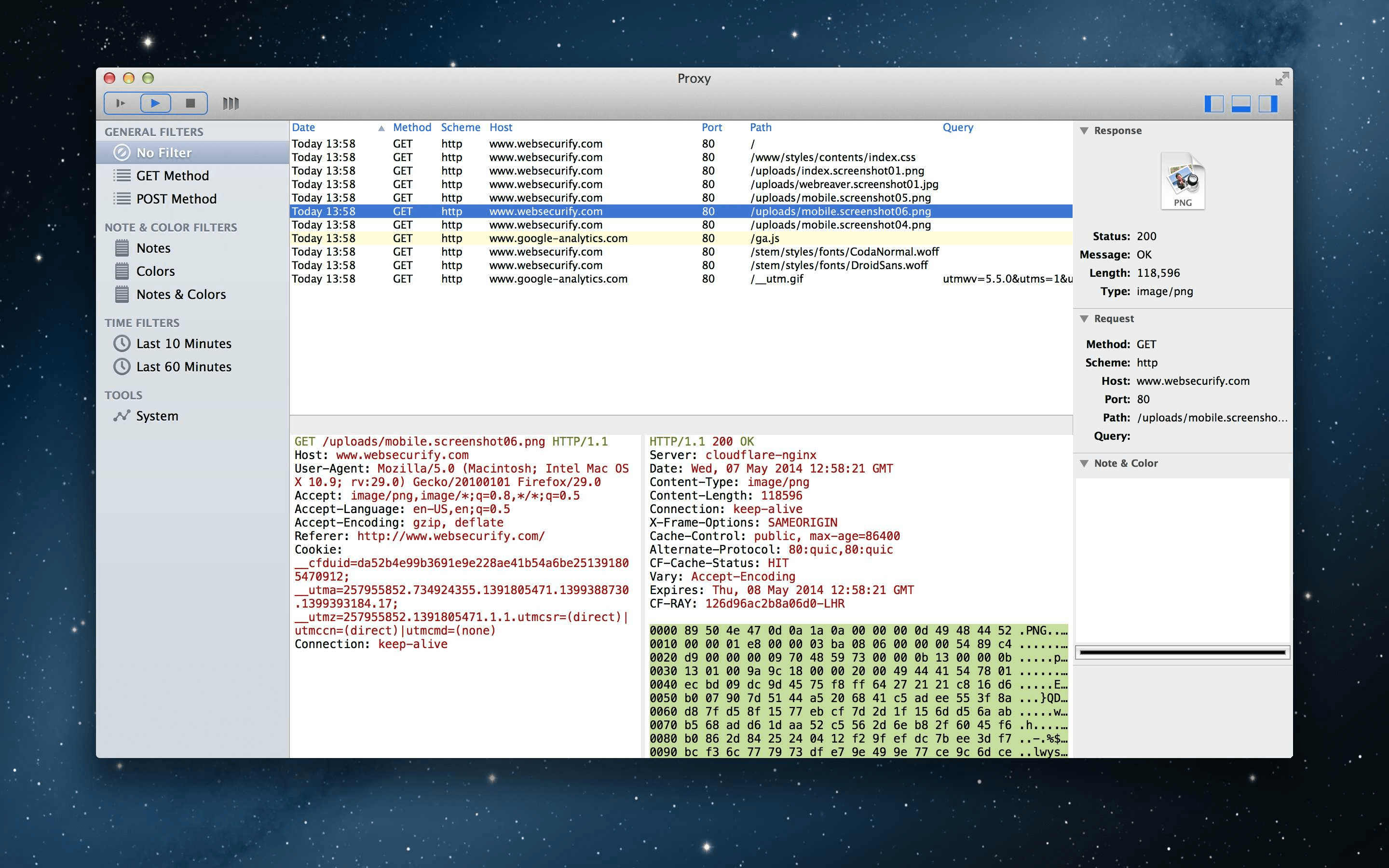Click the Last 10 Minutes clock icon
The width and height of the screenshot is (1389, 868).
pyautogui.click(x=122, y=343)
